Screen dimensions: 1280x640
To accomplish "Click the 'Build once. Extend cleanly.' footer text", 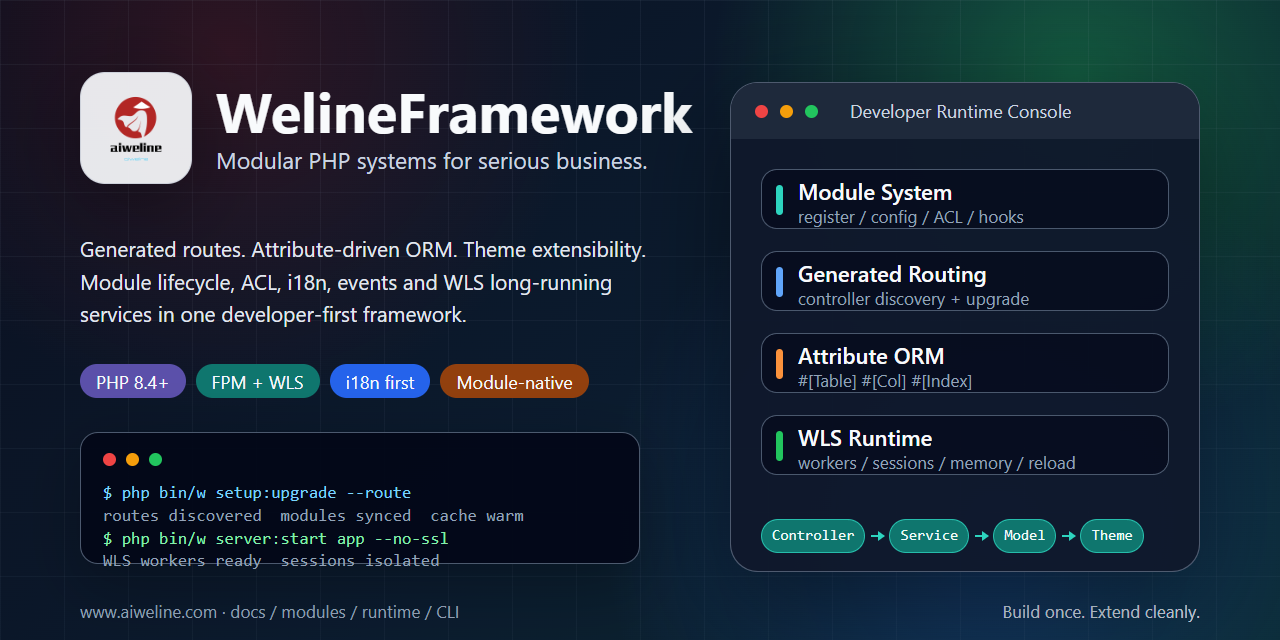I will [1101, 612].
